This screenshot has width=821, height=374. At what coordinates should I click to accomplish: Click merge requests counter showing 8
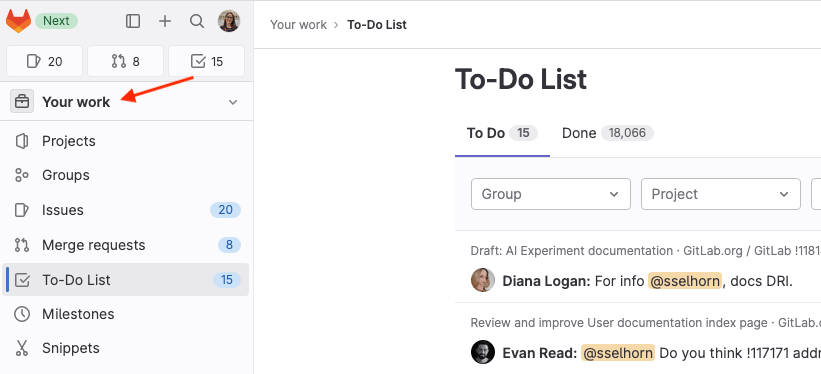pyautogui.click(x=126, y=61)
